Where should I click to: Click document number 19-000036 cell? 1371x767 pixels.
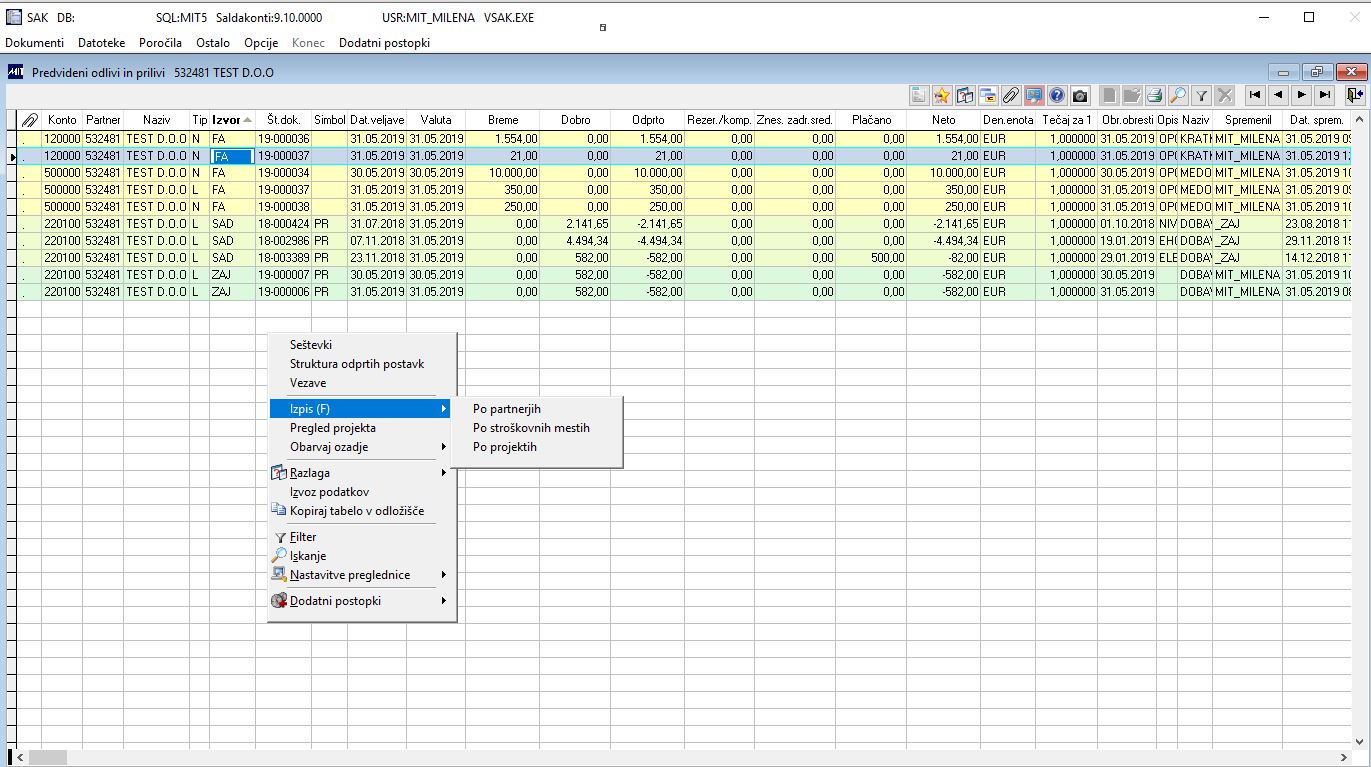point(283,139)
